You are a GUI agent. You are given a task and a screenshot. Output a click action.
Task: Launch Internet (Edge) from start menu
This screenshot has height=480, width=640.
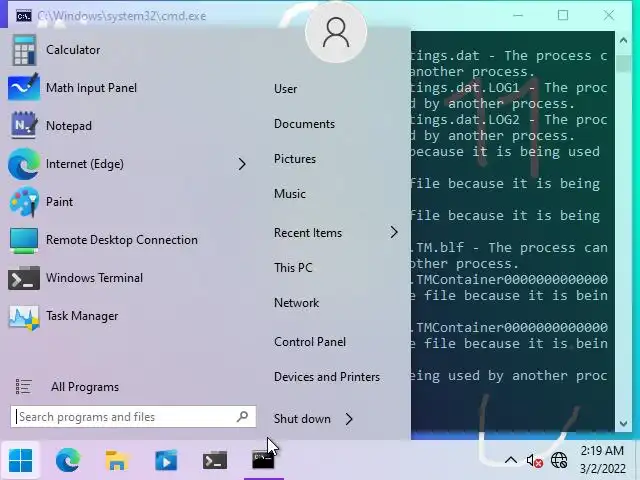pos(84,164)
